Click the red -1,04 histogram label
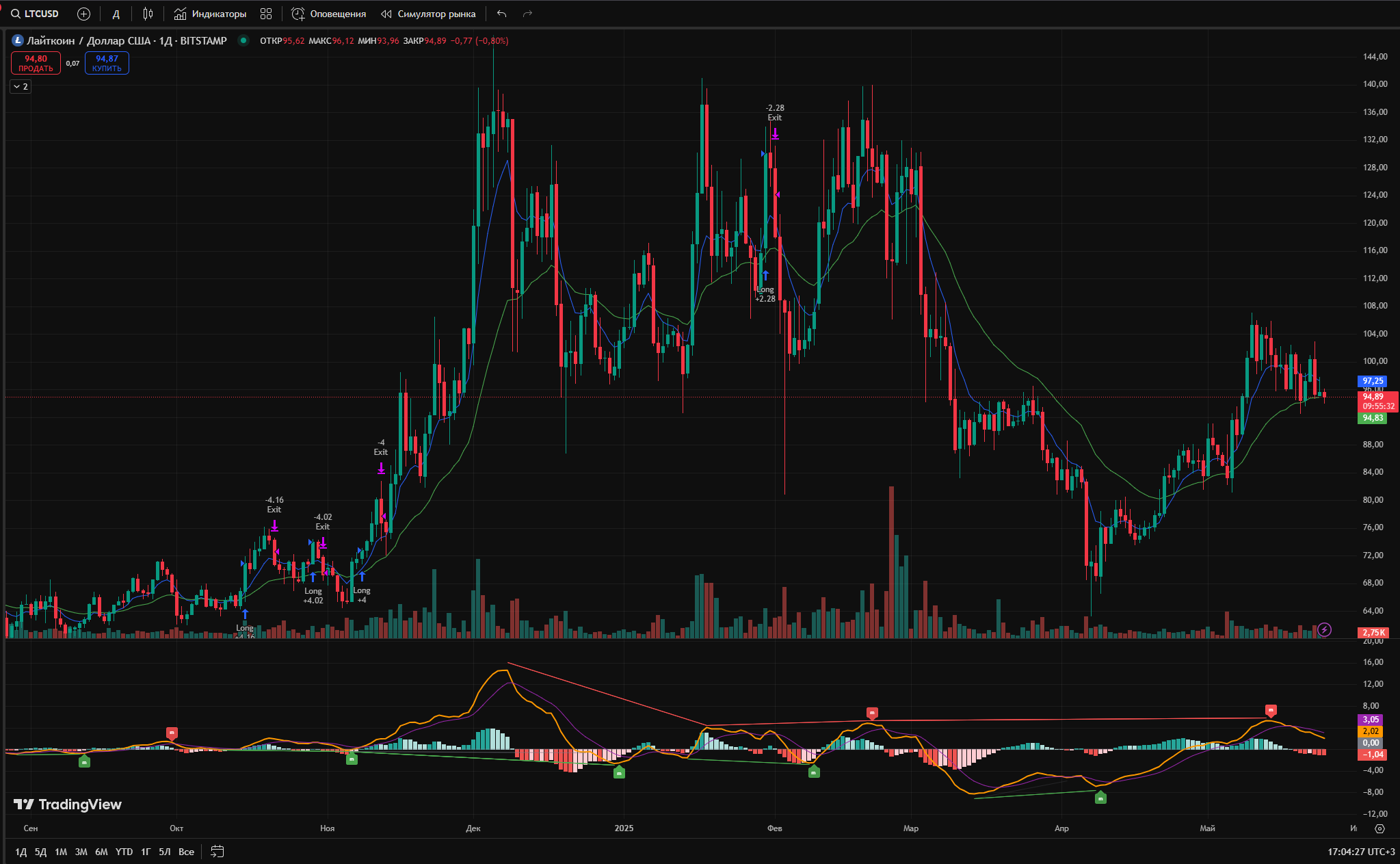 click(x=1372, y=755)
